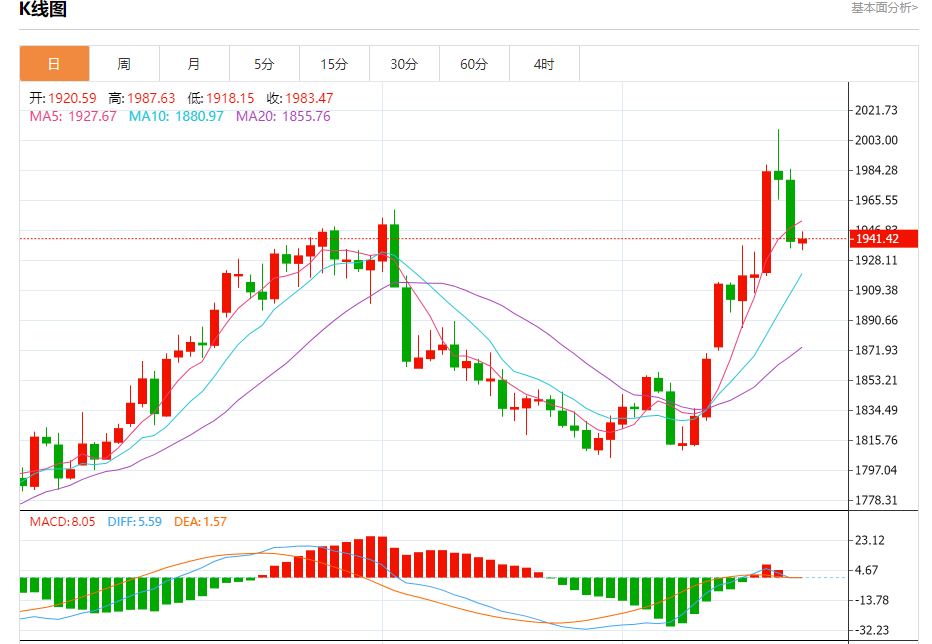Screen dimensions: 932x644
Task: Switch to the 周 weekly tab
Action: [124, 64]
